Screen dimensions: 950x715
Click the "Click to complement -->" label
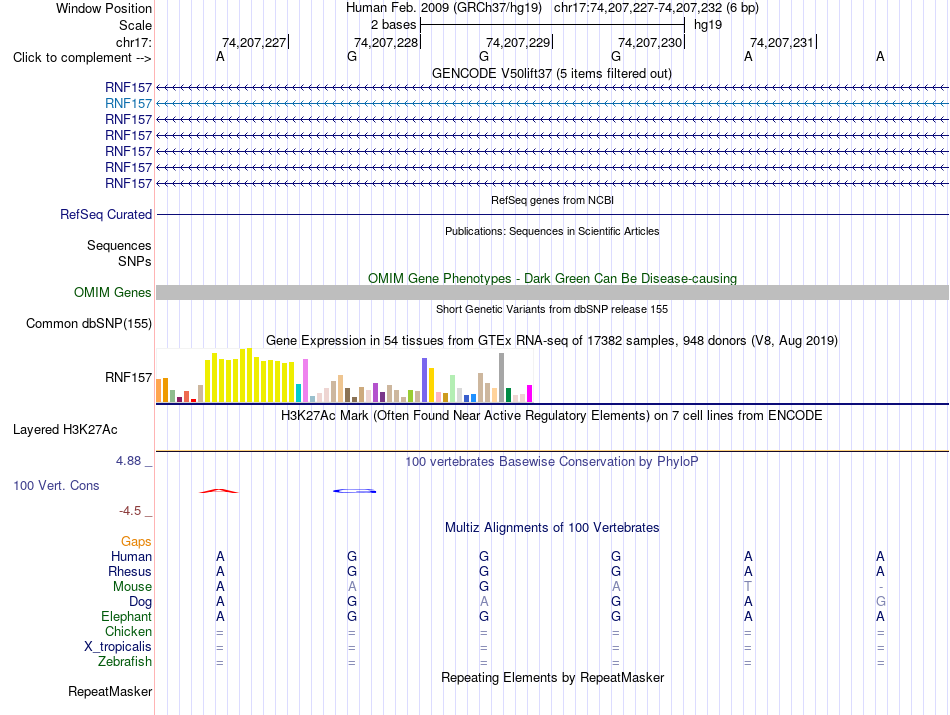[x=82, y=58]
